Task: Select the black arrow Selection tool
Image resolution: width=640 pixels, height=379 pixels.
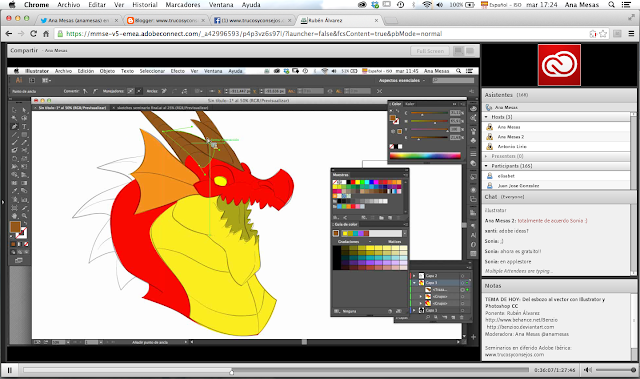Action: pyautogui.click(x=14, y=110)
